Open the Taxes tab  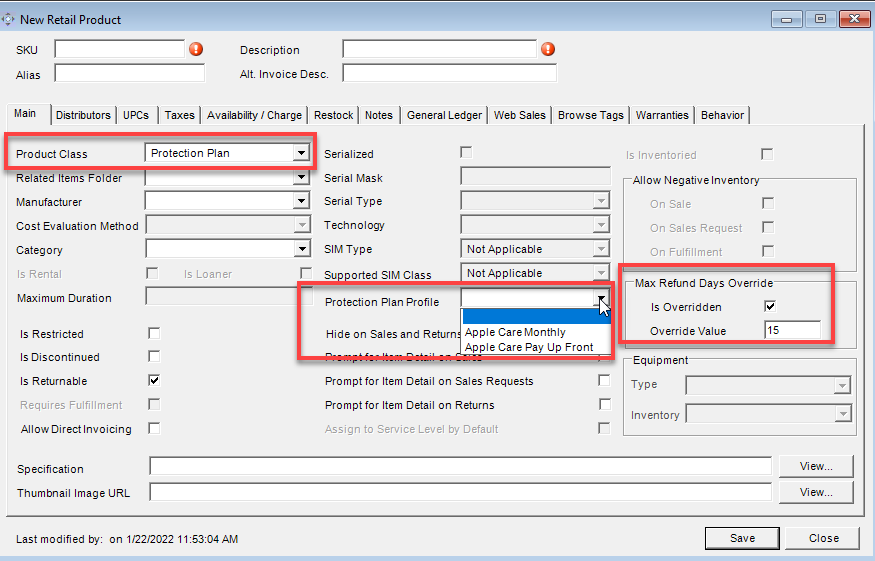180,115
